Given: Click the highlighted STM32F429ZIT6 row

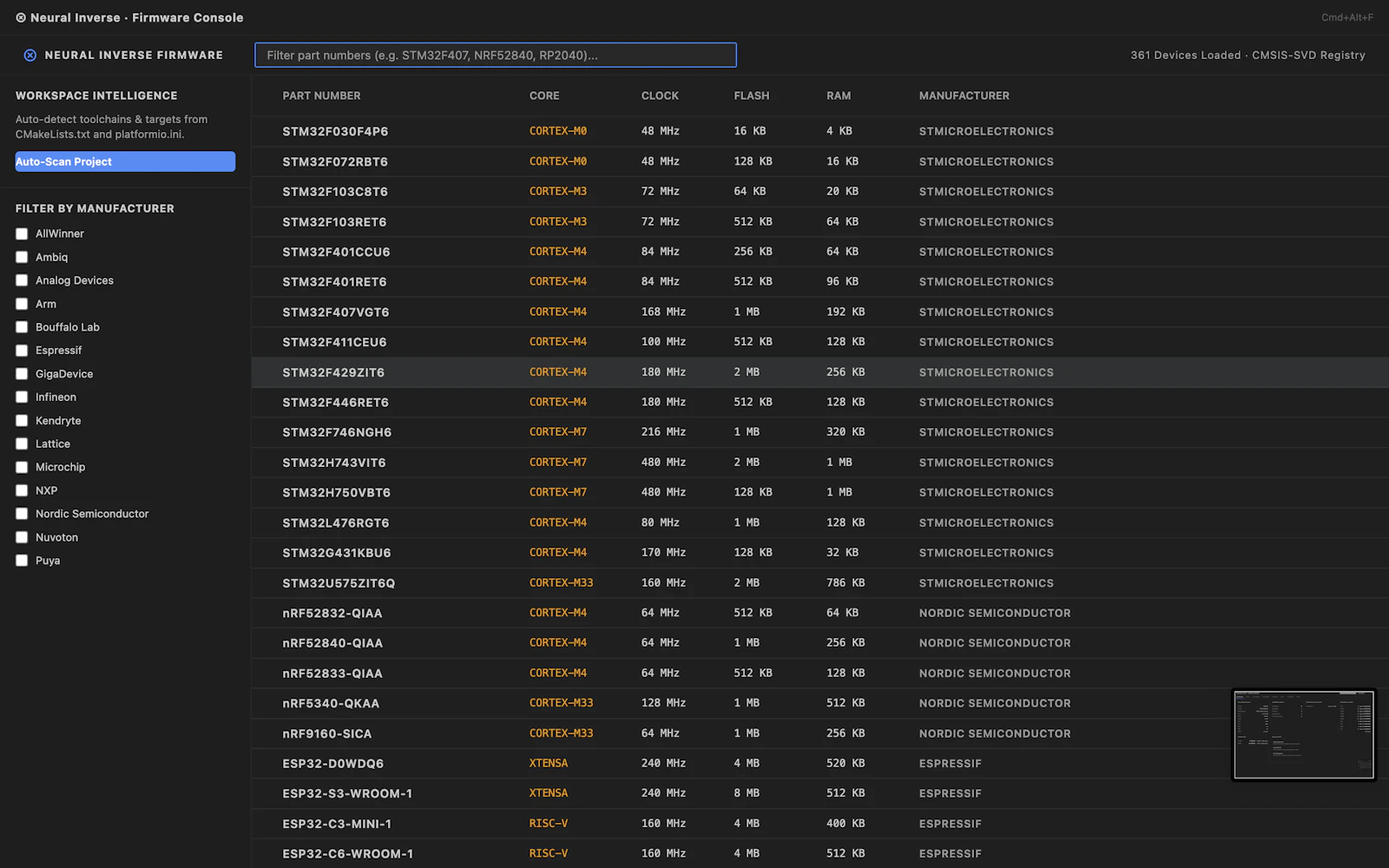Looking at the screenshot, I should (820, 372).
